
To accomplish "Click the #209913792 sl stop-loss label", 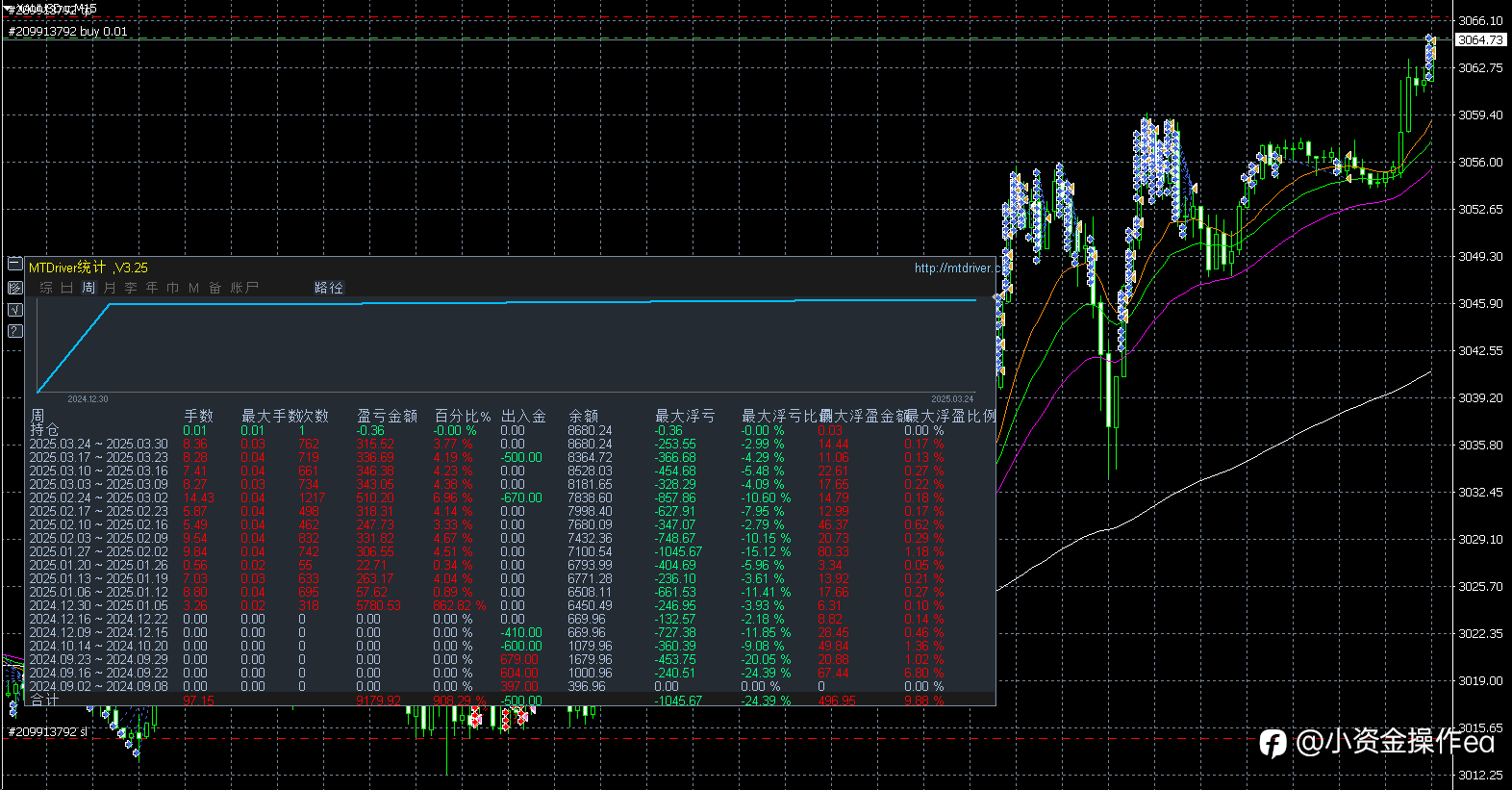I will pyautogui.click(x=48, y=731).
